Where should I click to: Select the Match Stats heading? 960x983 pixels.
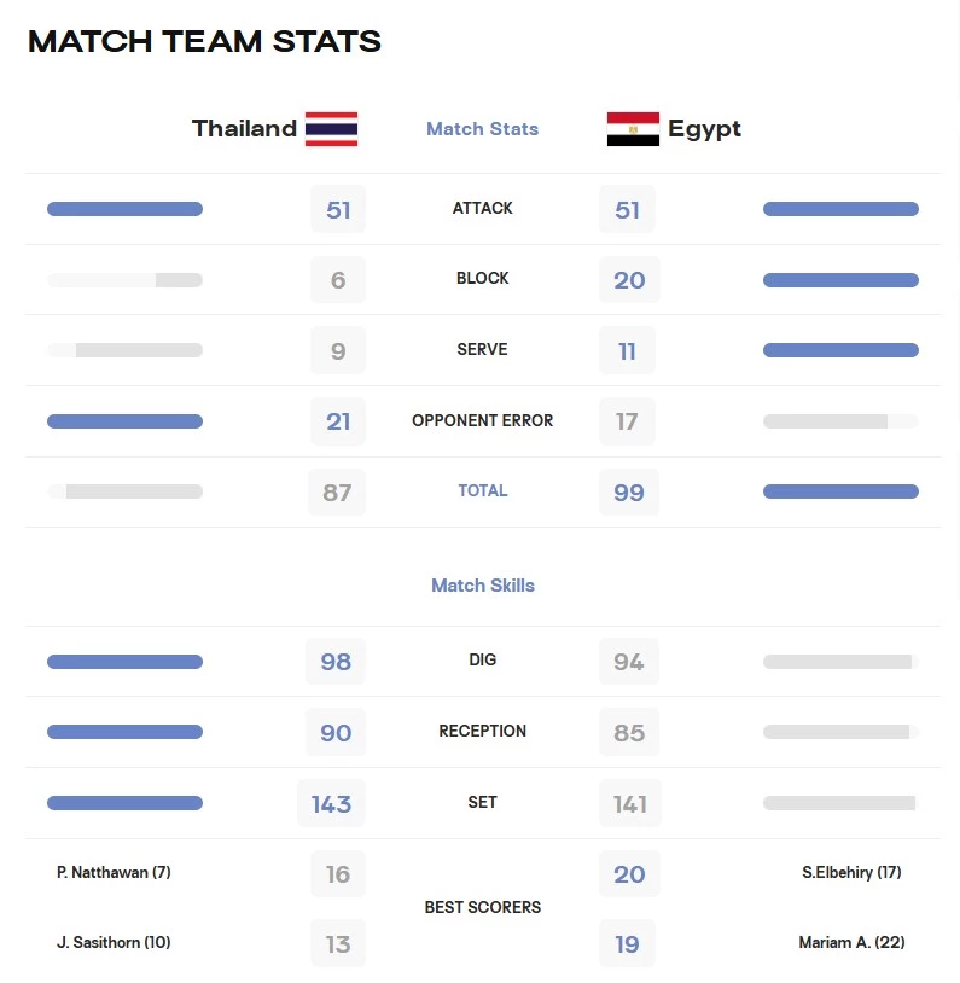482,129
